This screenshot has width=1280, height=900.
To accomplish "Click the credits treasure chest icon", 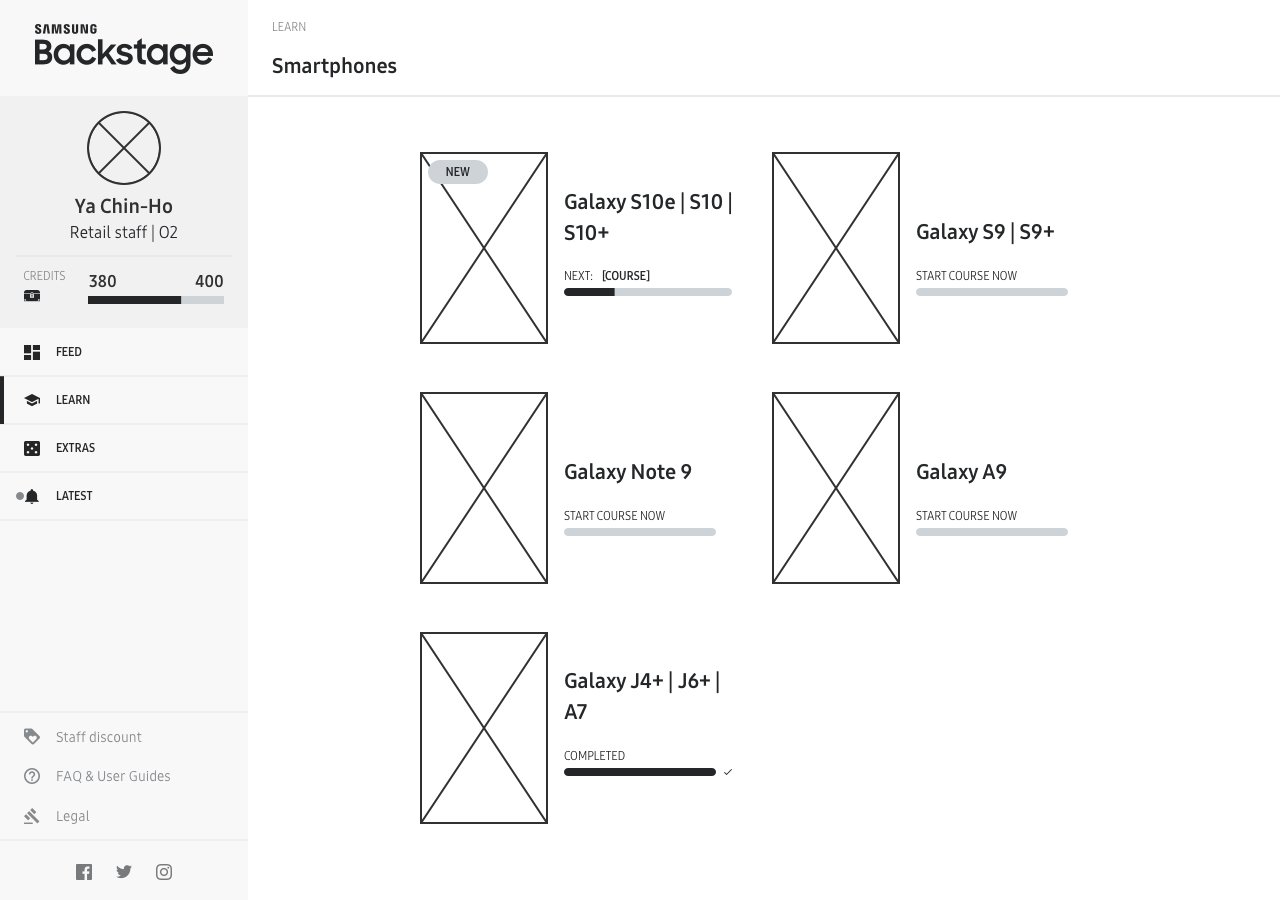I will pyautogui.click(x=32, y=296).
